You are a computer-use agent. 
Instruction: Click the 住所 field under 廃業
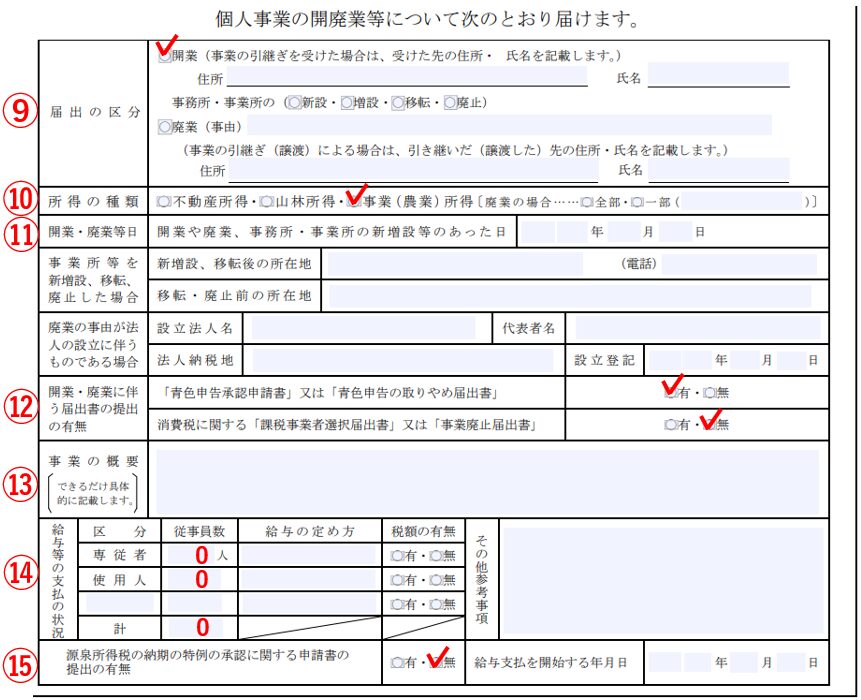413,170
